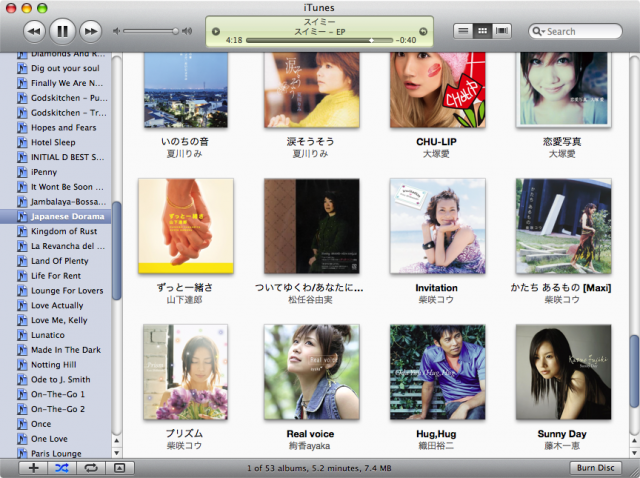640x478 pixels.
Task: Click playlist icon beside On-The-Go 1
Action: (22, 394)
